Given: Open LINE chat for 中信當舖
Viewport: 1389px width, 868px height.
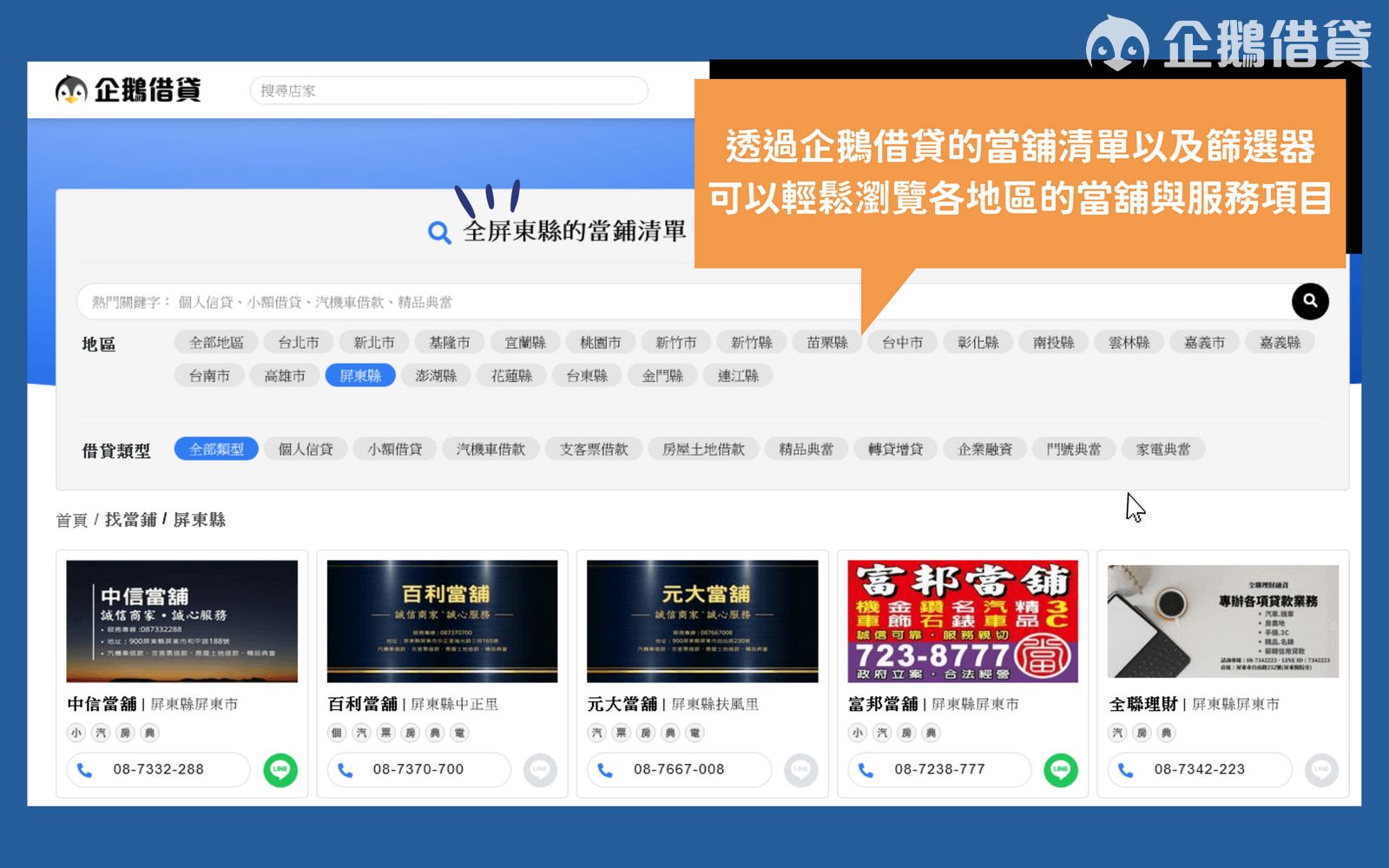Looking at the screenshot, I should click(280, 770).
